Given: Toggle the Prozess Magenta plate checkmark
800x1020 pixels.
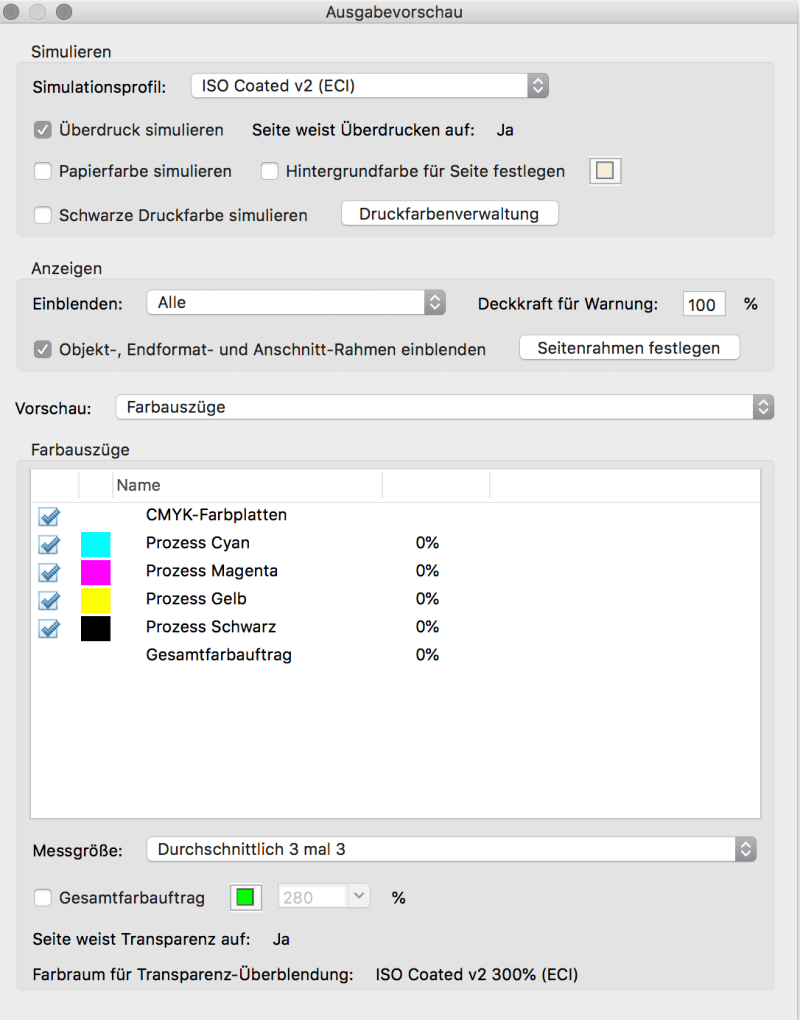Looking at the screenshot, I should [x=49, y=572].
